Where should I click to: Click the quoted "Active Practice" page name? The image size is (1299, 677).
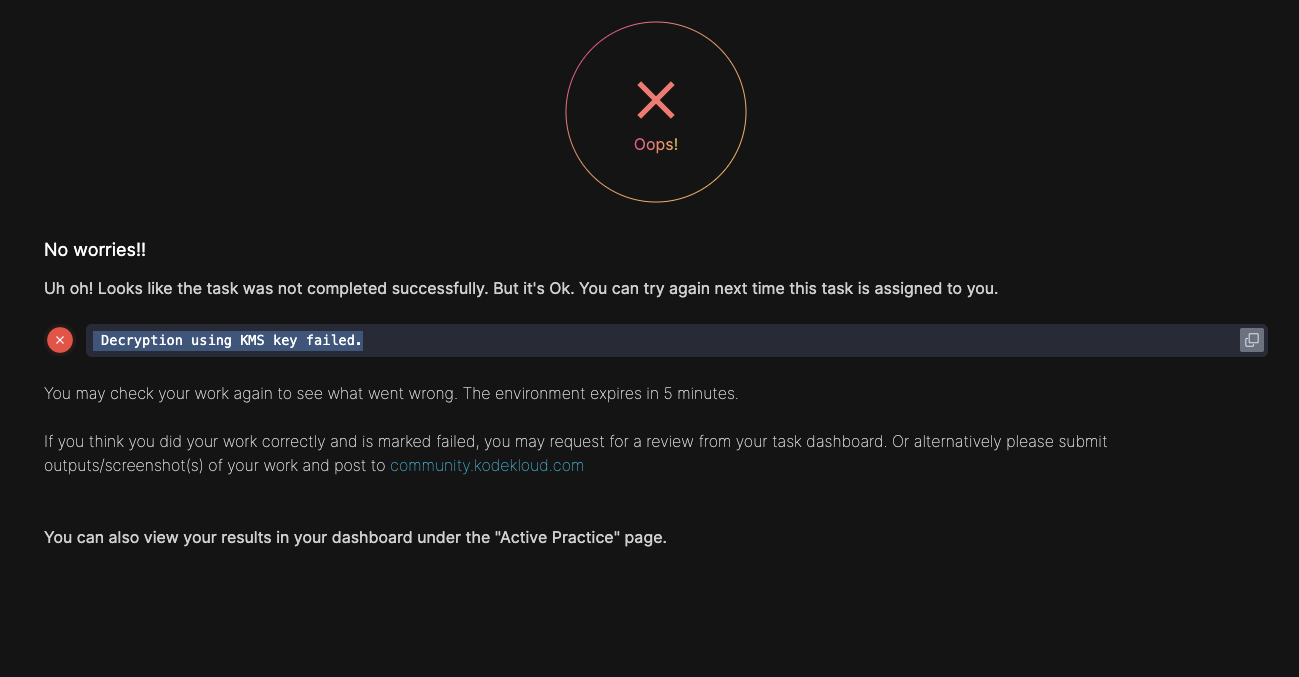pos(558,537)
